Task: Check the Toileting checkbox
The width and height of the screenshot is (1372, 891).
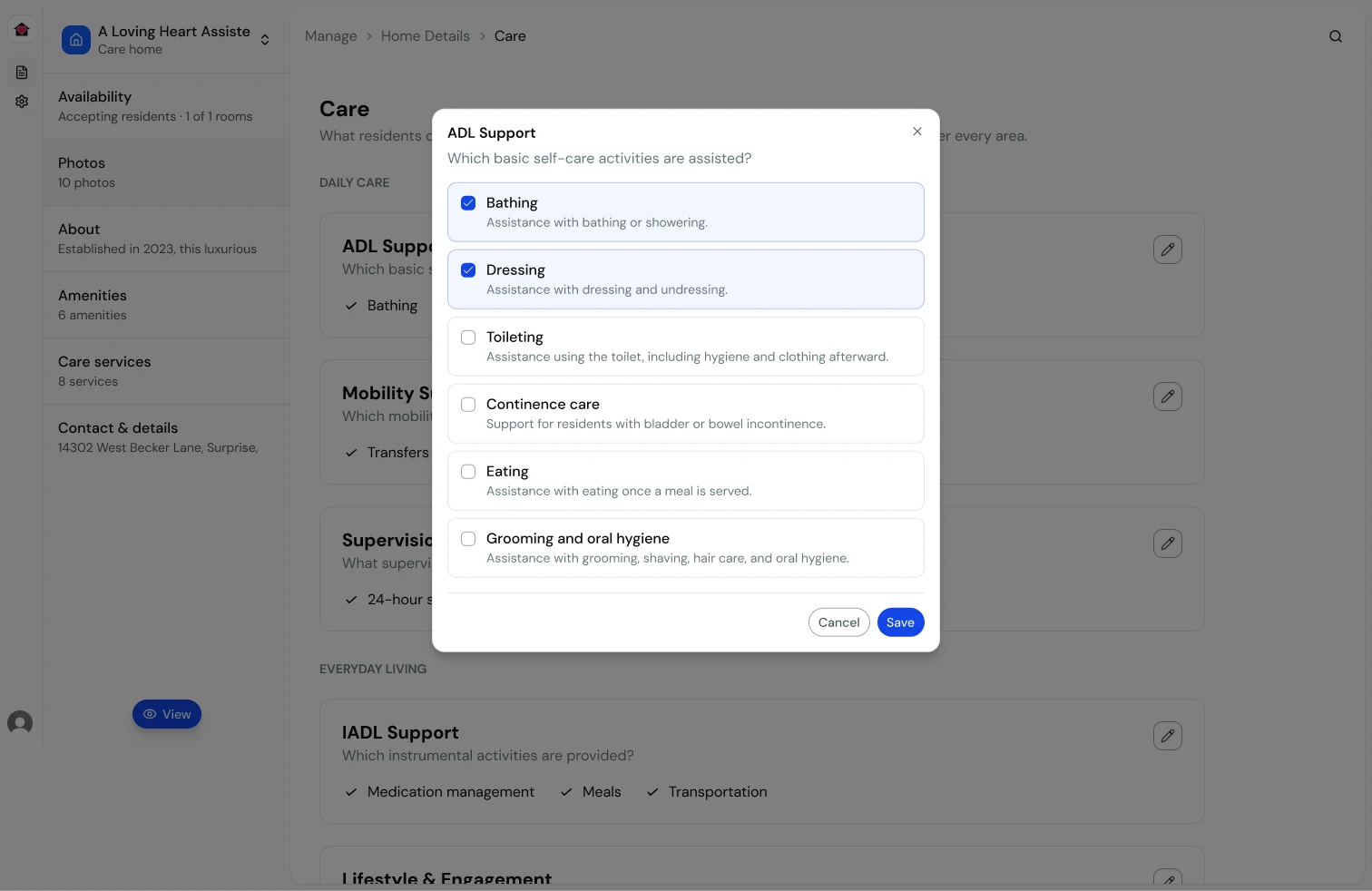Action: tap(468, 338)
